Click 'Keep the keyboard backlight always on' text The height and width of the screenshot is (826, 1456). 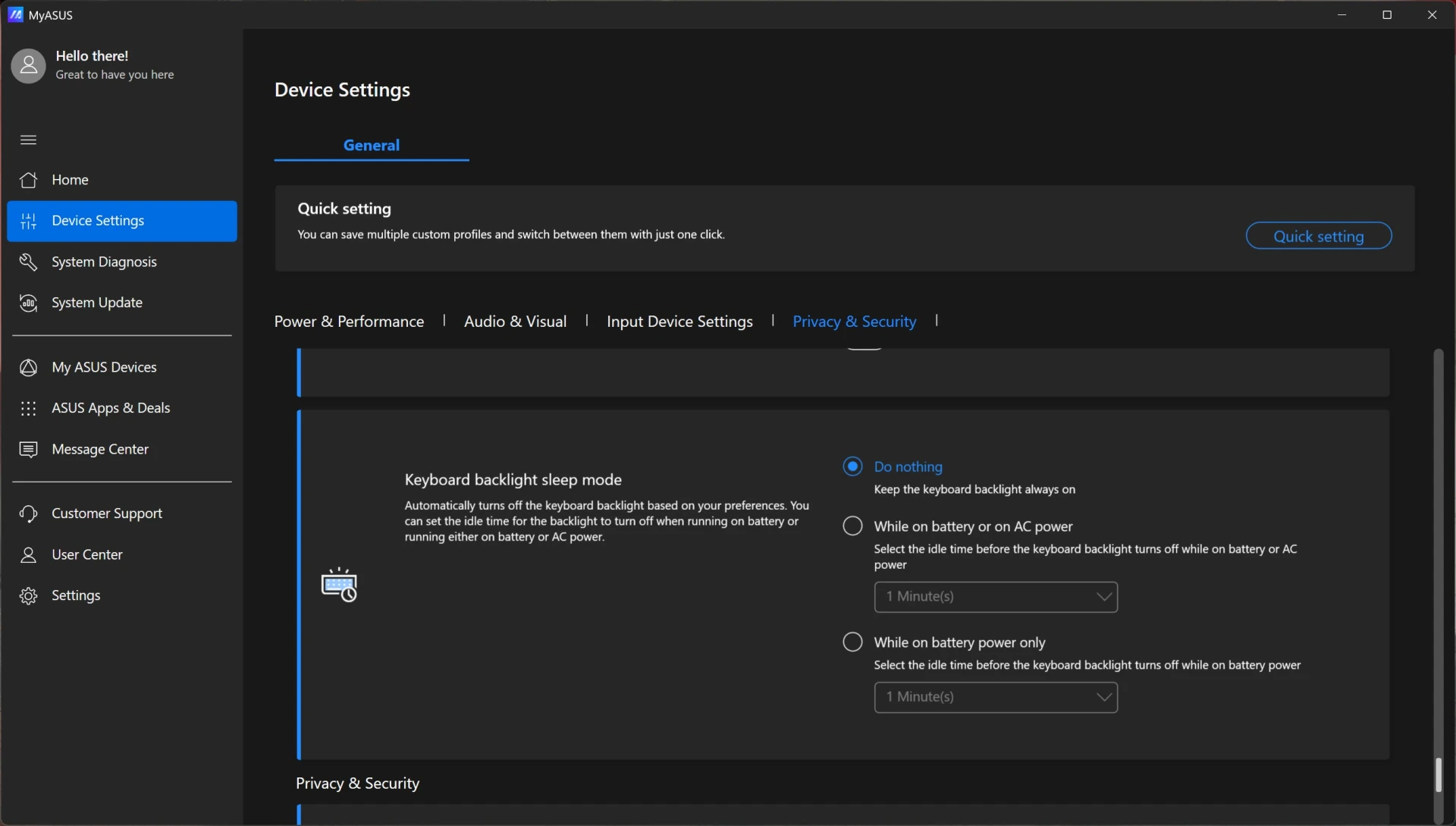(974, 489)
